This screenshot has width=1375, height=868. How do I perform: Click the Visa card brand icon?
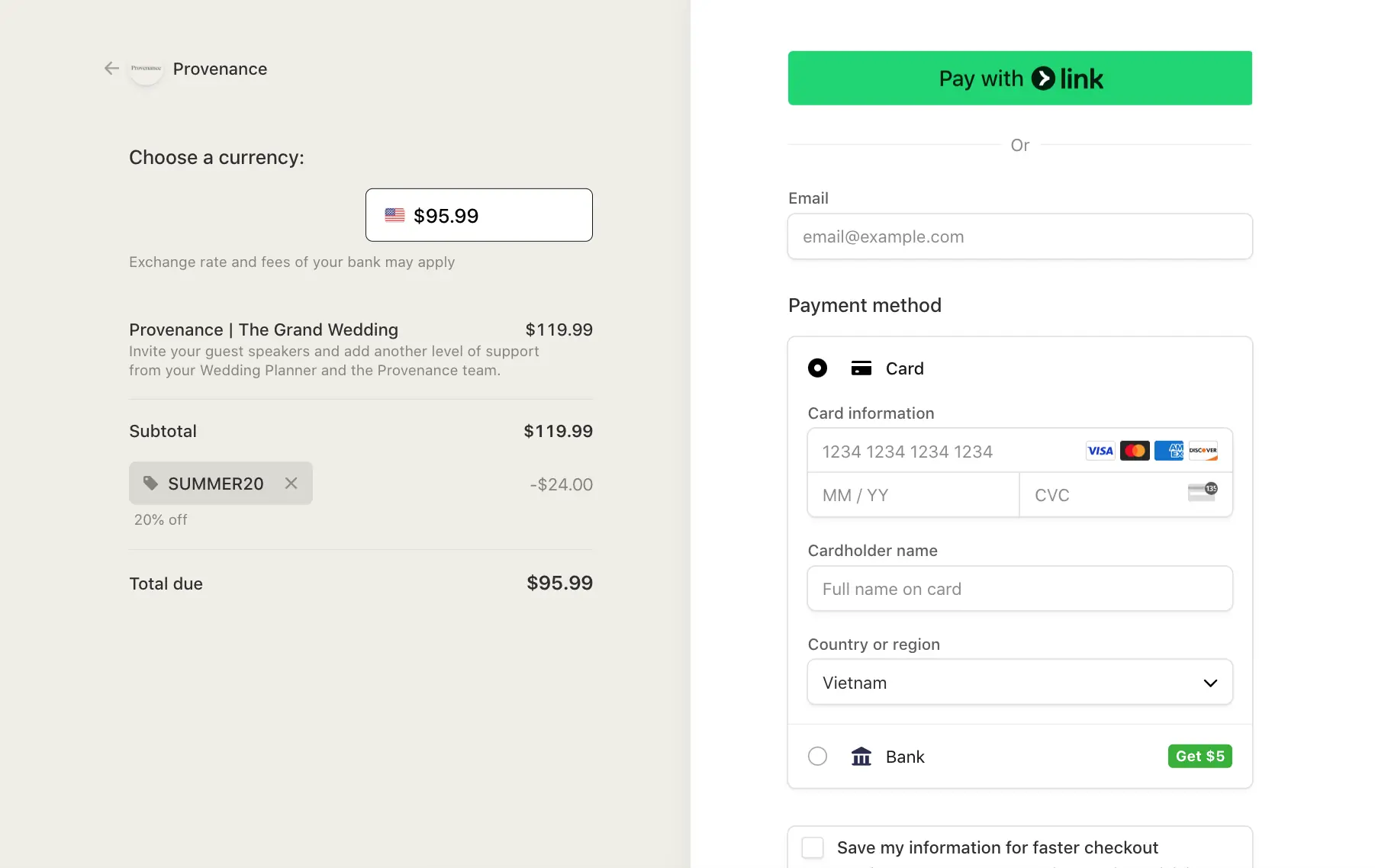click(x=1100, y=451)
